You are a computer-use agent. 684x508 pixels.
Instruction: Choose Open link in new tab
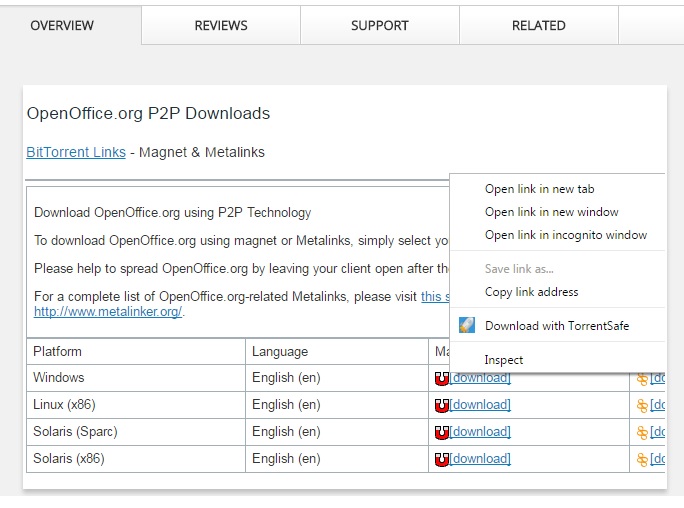pos(557,189)
